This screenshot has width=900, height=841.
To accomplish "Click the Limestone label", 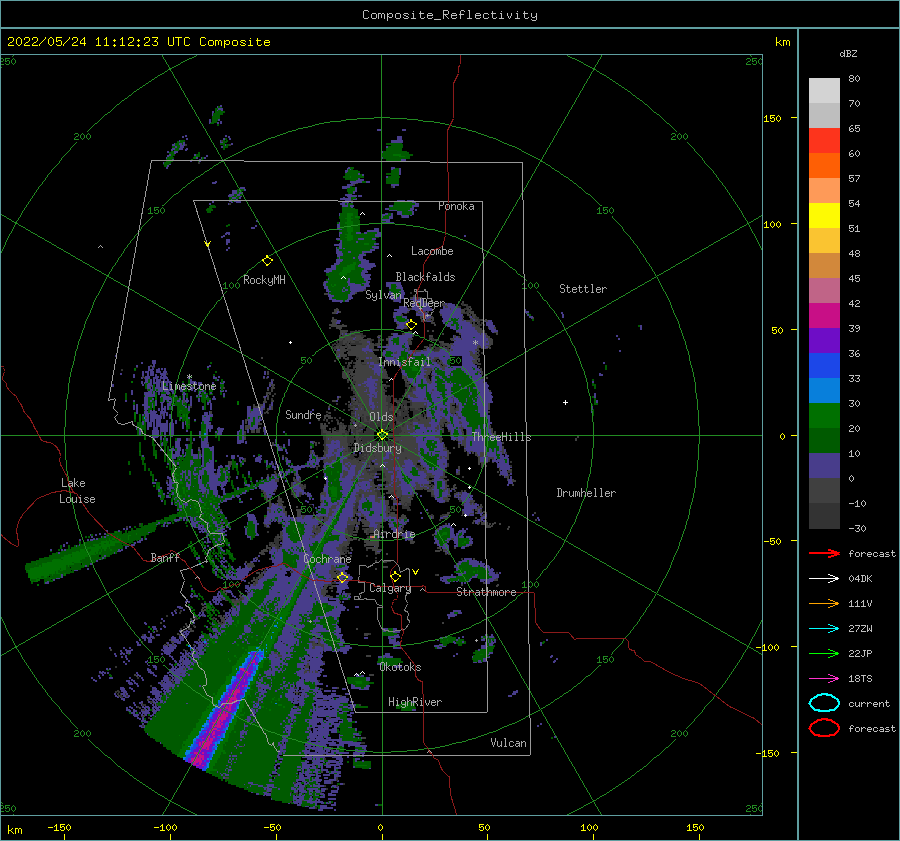I will click(189, 386).
